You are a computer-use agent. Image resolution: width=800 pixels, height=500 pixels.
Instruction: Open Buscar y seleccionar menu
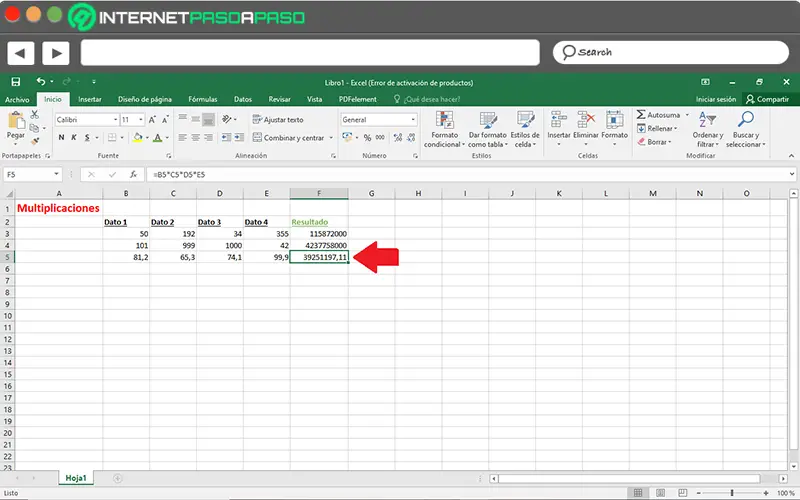746,130
